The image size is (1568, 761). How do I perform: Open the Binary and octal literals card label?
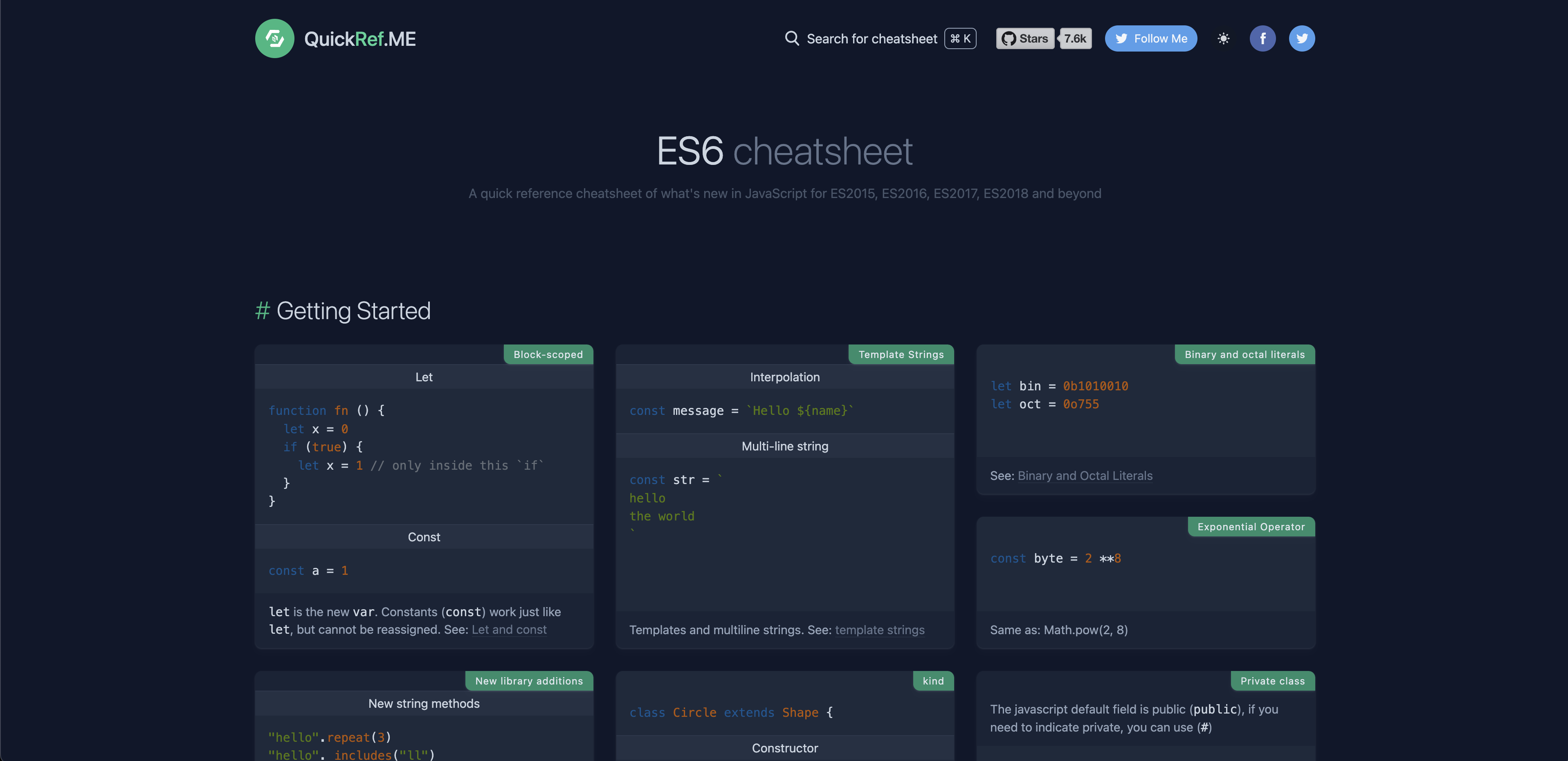(1244, 354)
